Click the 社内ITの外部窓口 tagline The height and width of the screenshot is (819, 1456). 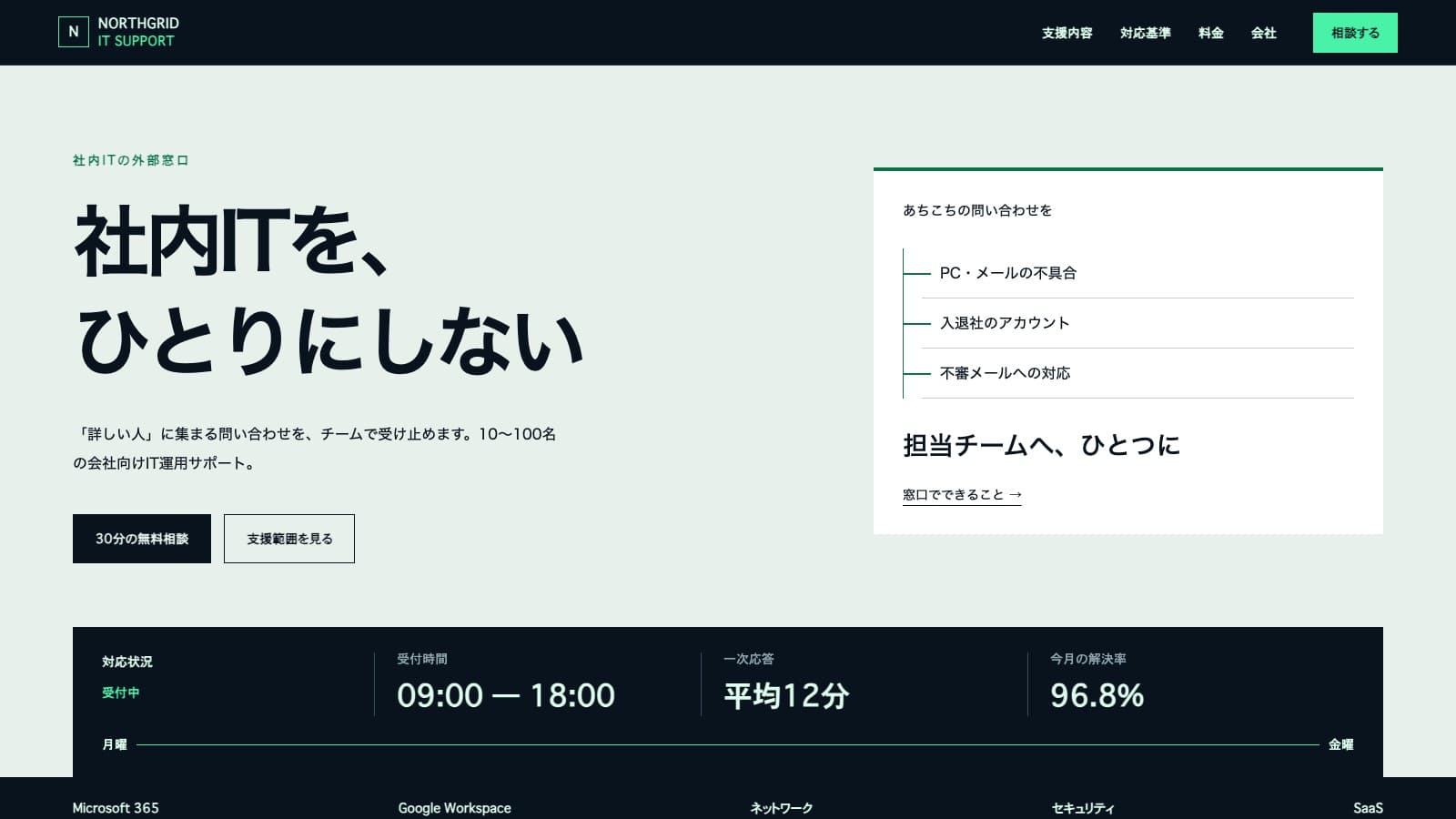pyautogui.click(x=131, y=160)
